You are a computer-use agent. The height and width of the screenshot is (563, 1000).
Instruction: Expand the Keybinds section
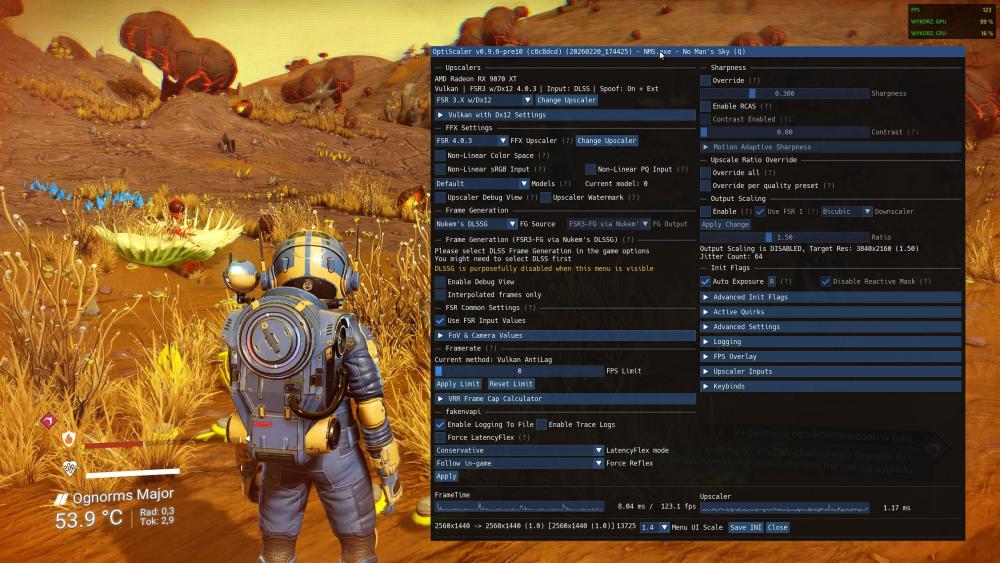(830, 386)
